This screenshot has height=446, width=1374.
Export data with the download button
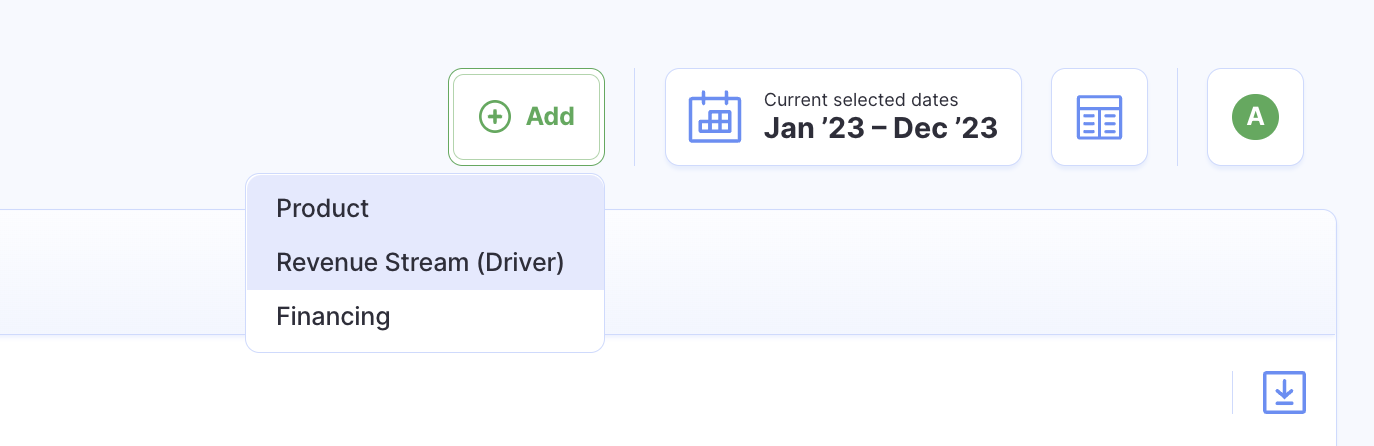click(1284, 392)
